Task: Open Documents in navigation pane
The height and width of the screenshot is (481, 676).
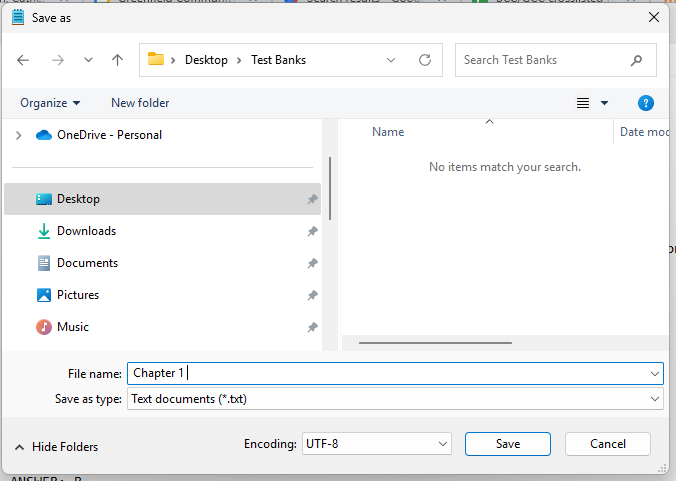Action: pos(162,263)
